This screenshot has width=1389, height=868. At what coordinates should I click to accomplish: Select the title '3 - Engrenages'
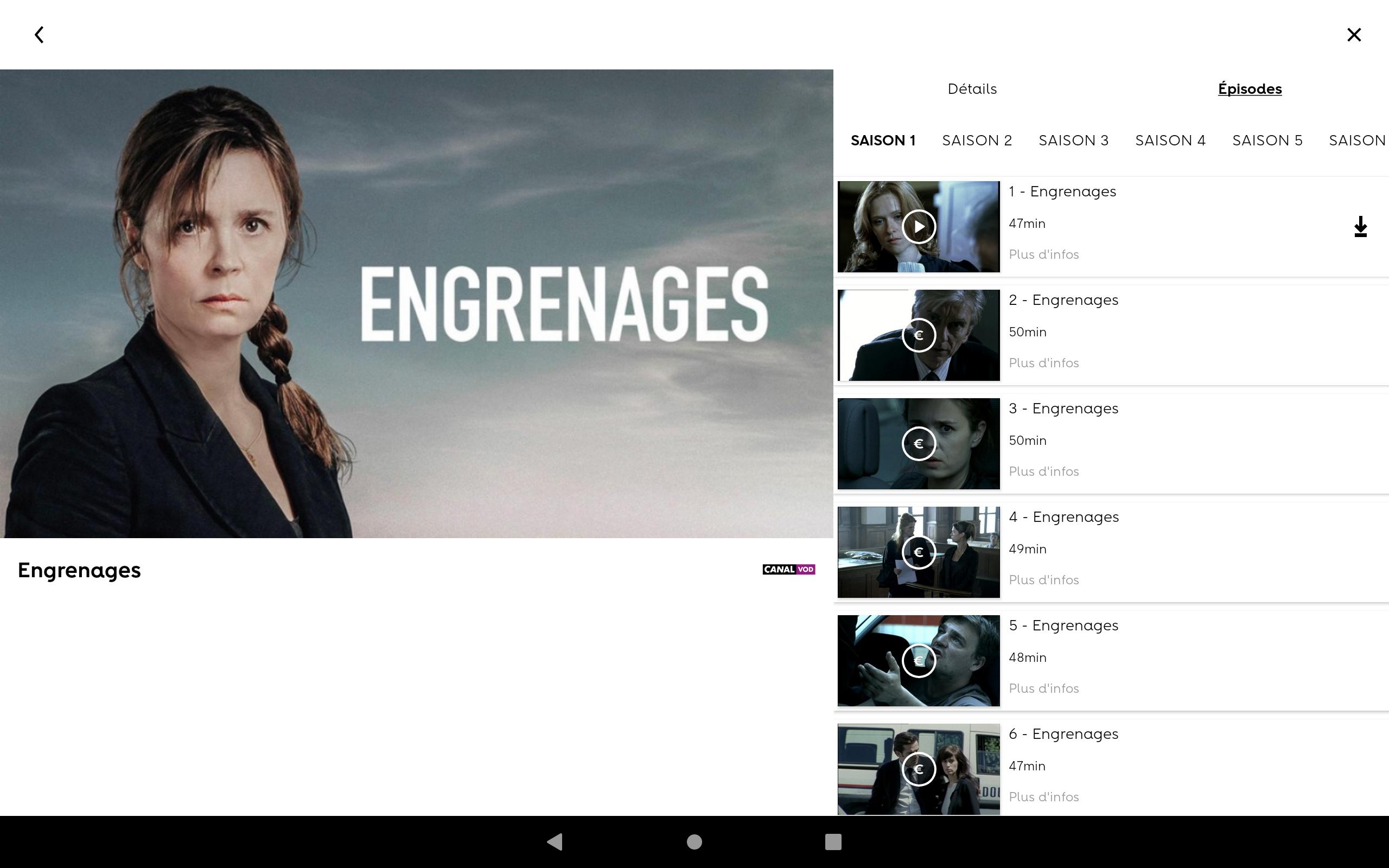click(1063, 409)
